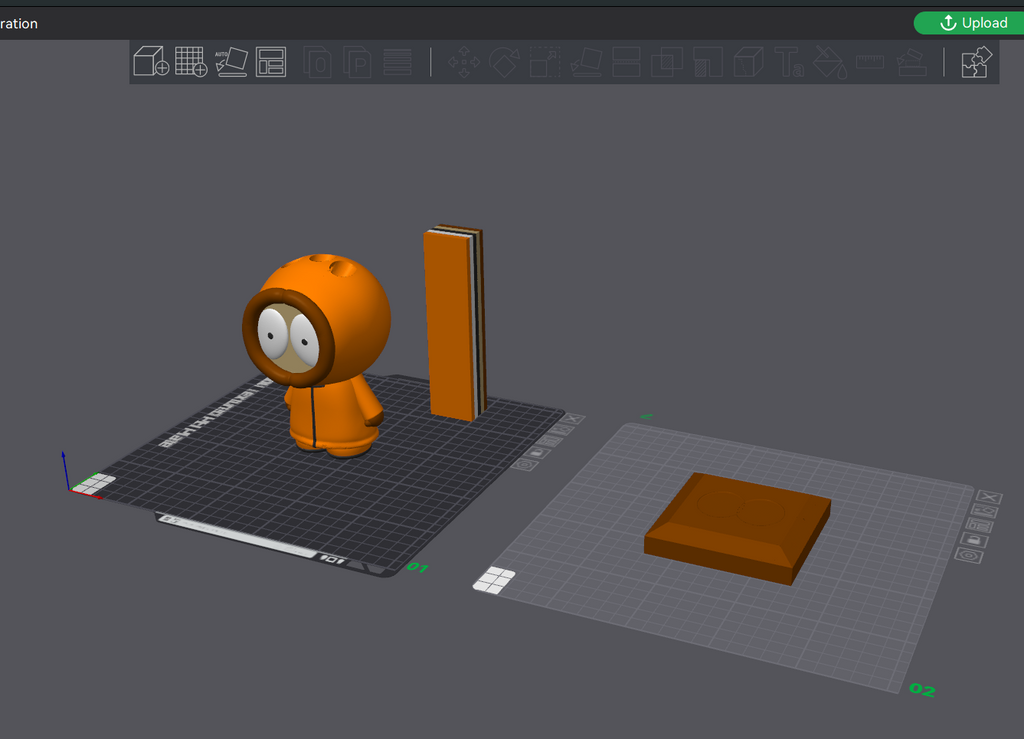
Task: Switch to Assembly view puzzle icon
Action: point(976,62)
